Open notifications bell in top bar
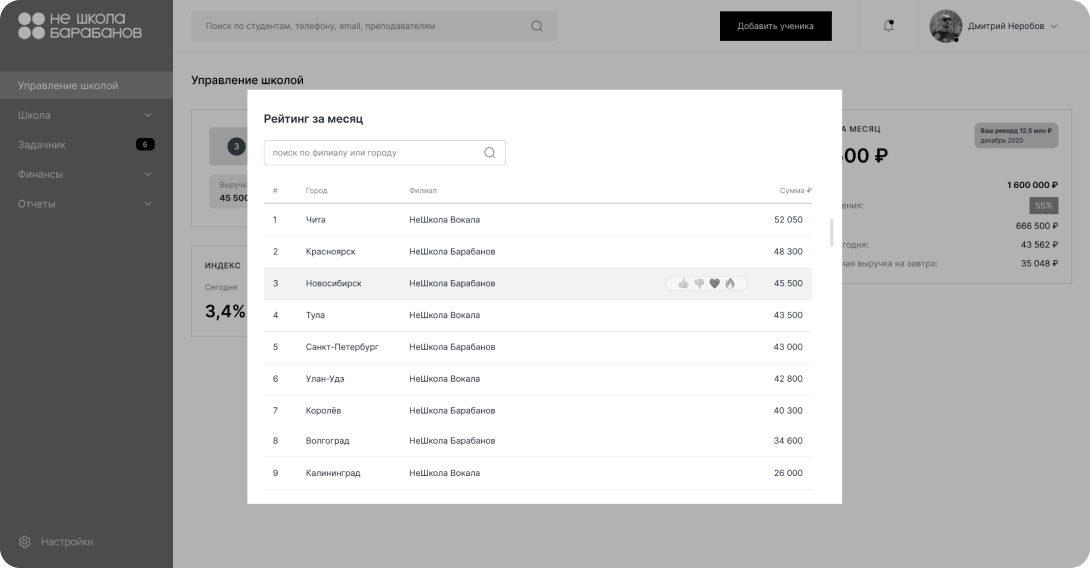This screenshot has height=568, width=1090. tap(889, 26)
